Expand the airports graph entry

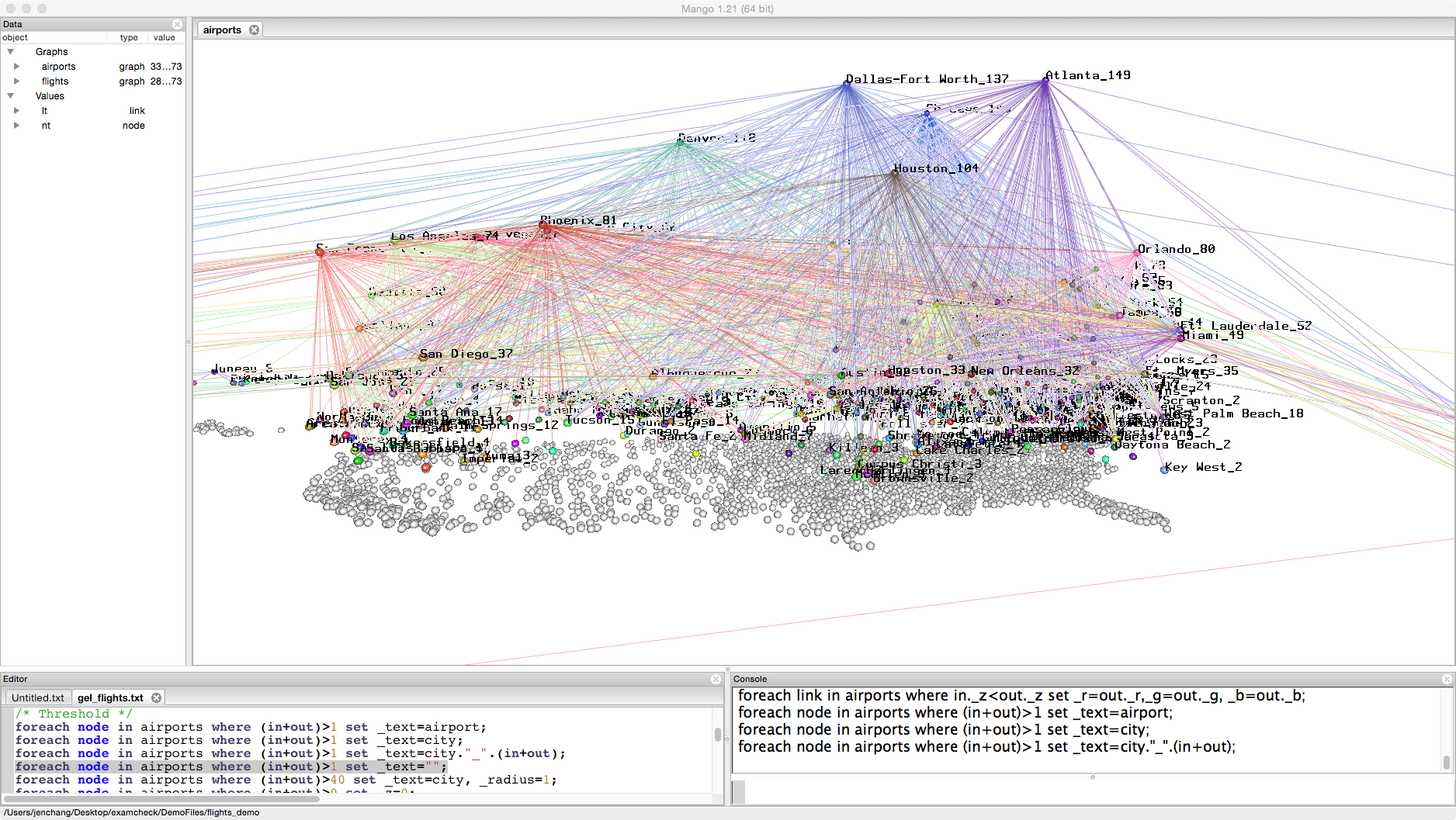click(16, 67)
